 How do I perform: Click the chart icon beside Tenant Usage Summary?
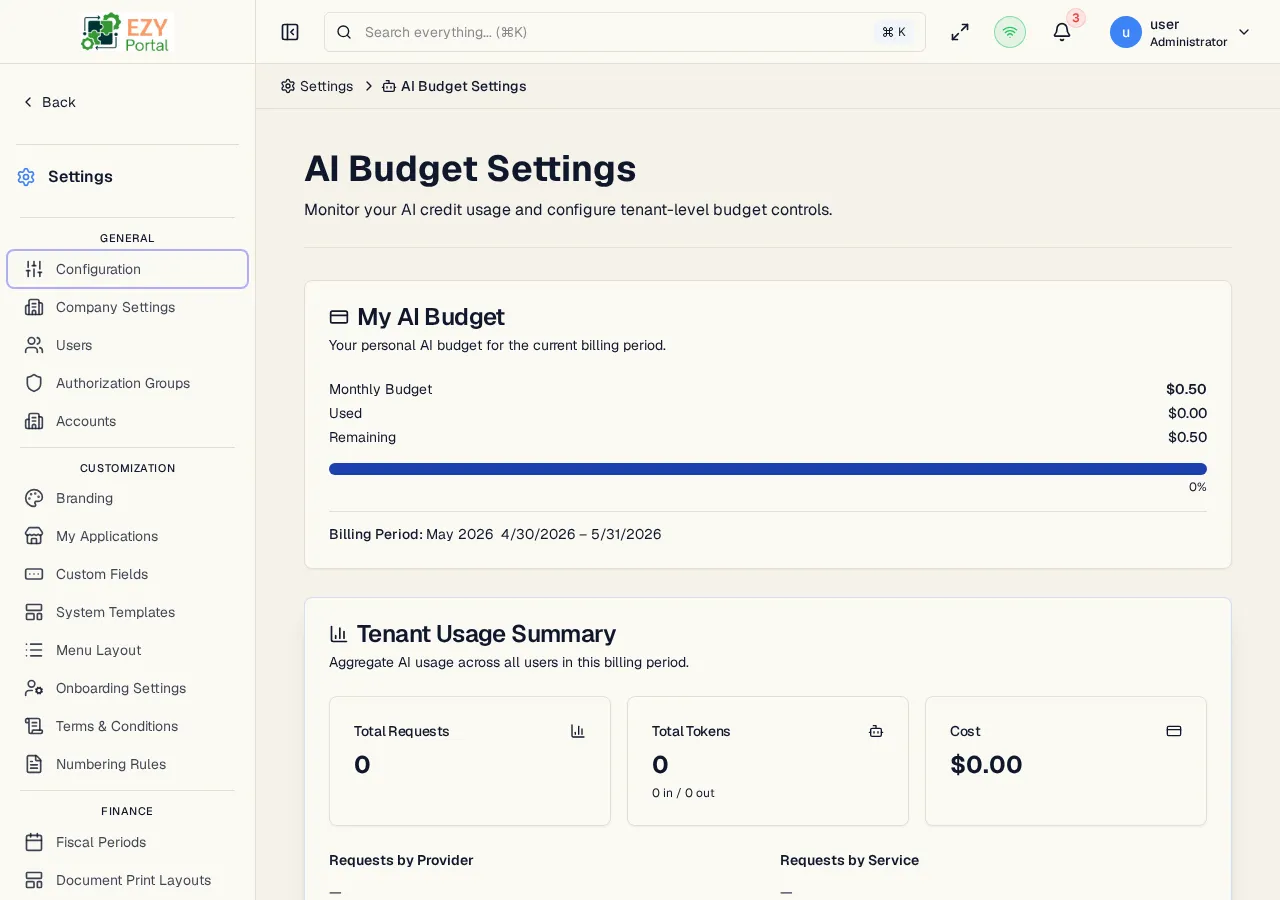click(x=339, y=634)
